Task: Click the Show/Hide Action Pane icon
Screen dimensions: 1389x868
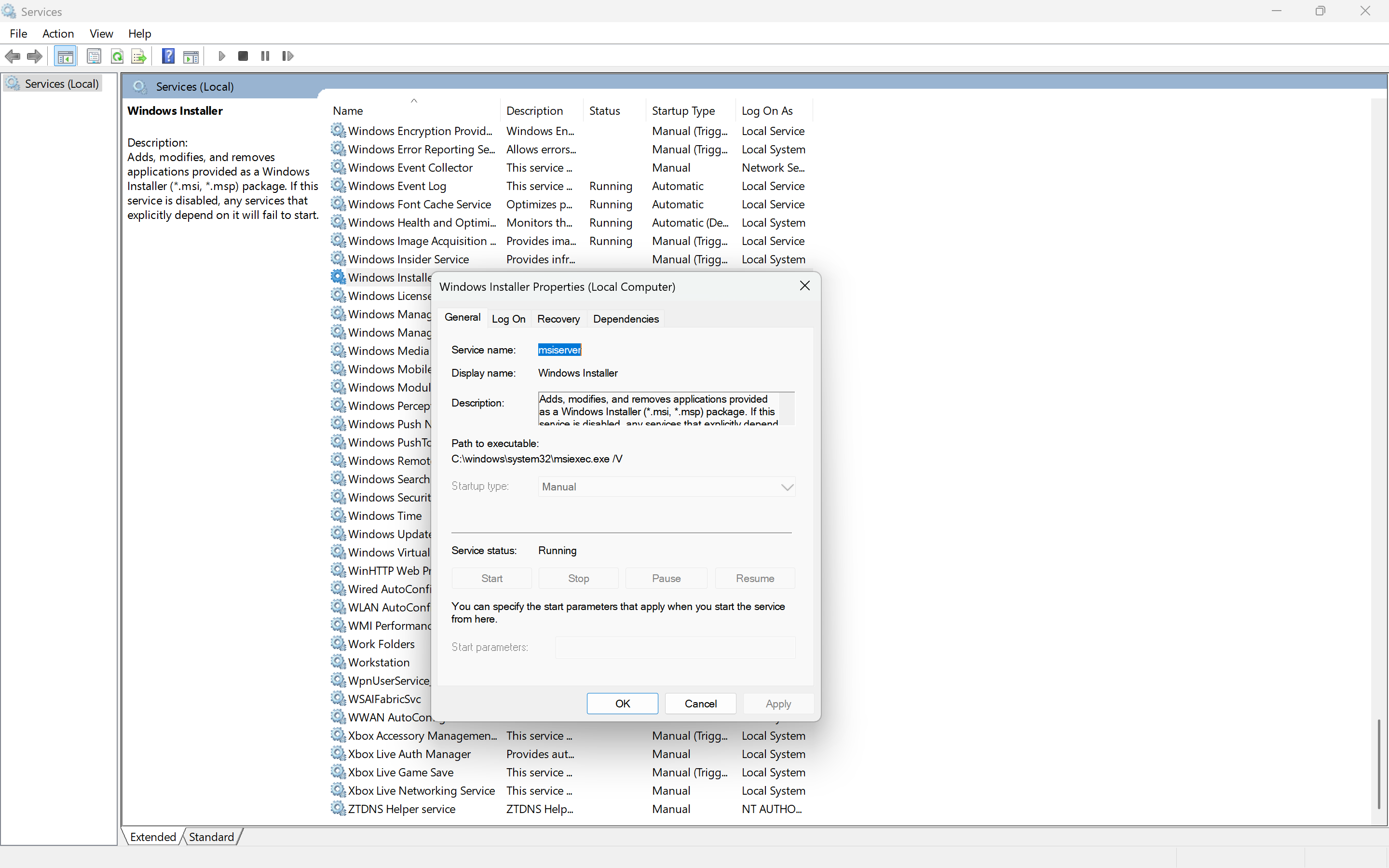Action: click(x=191, y=56)
